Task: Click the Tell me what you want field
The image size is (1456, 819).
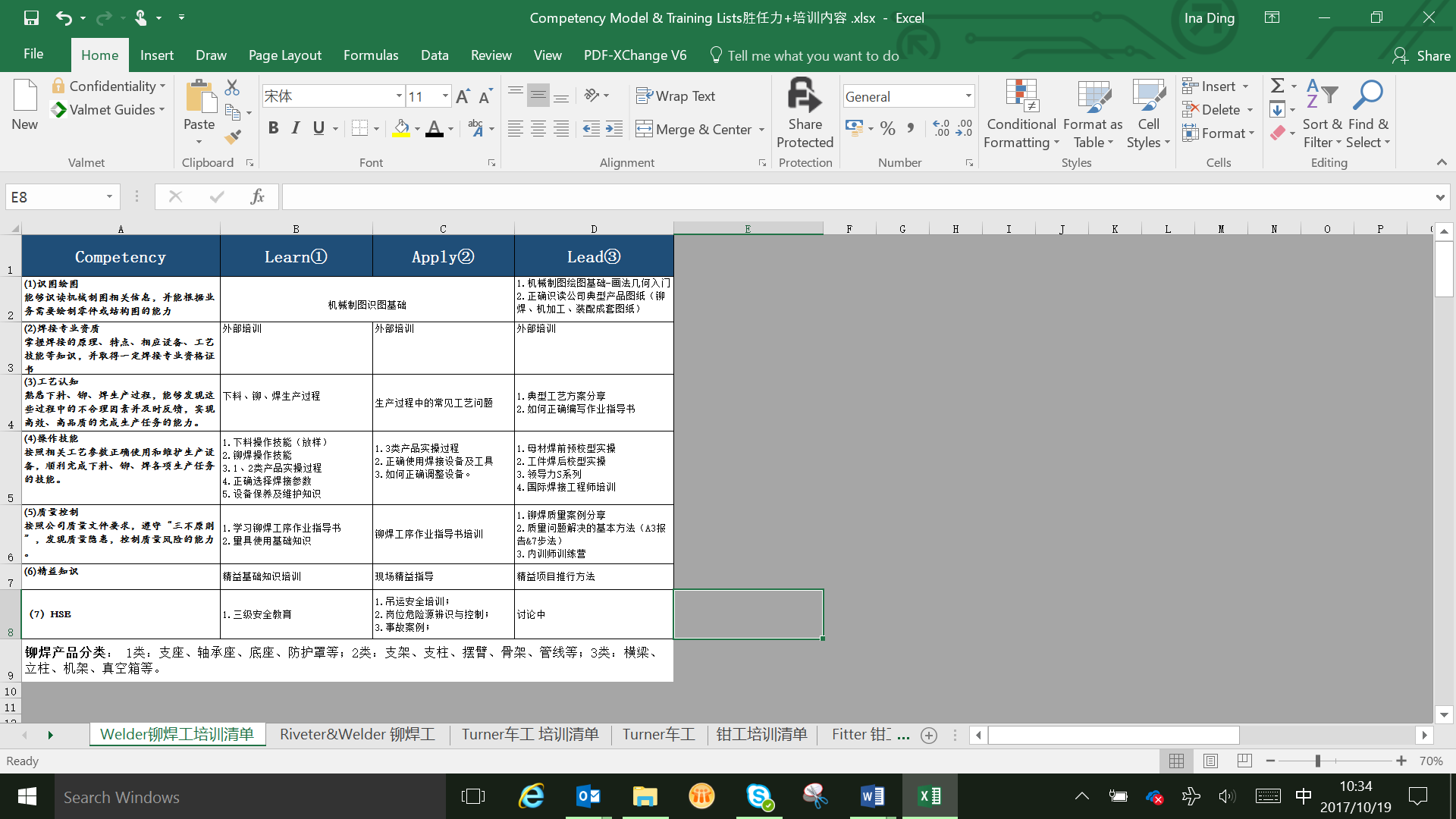Action: coord(805,55)
